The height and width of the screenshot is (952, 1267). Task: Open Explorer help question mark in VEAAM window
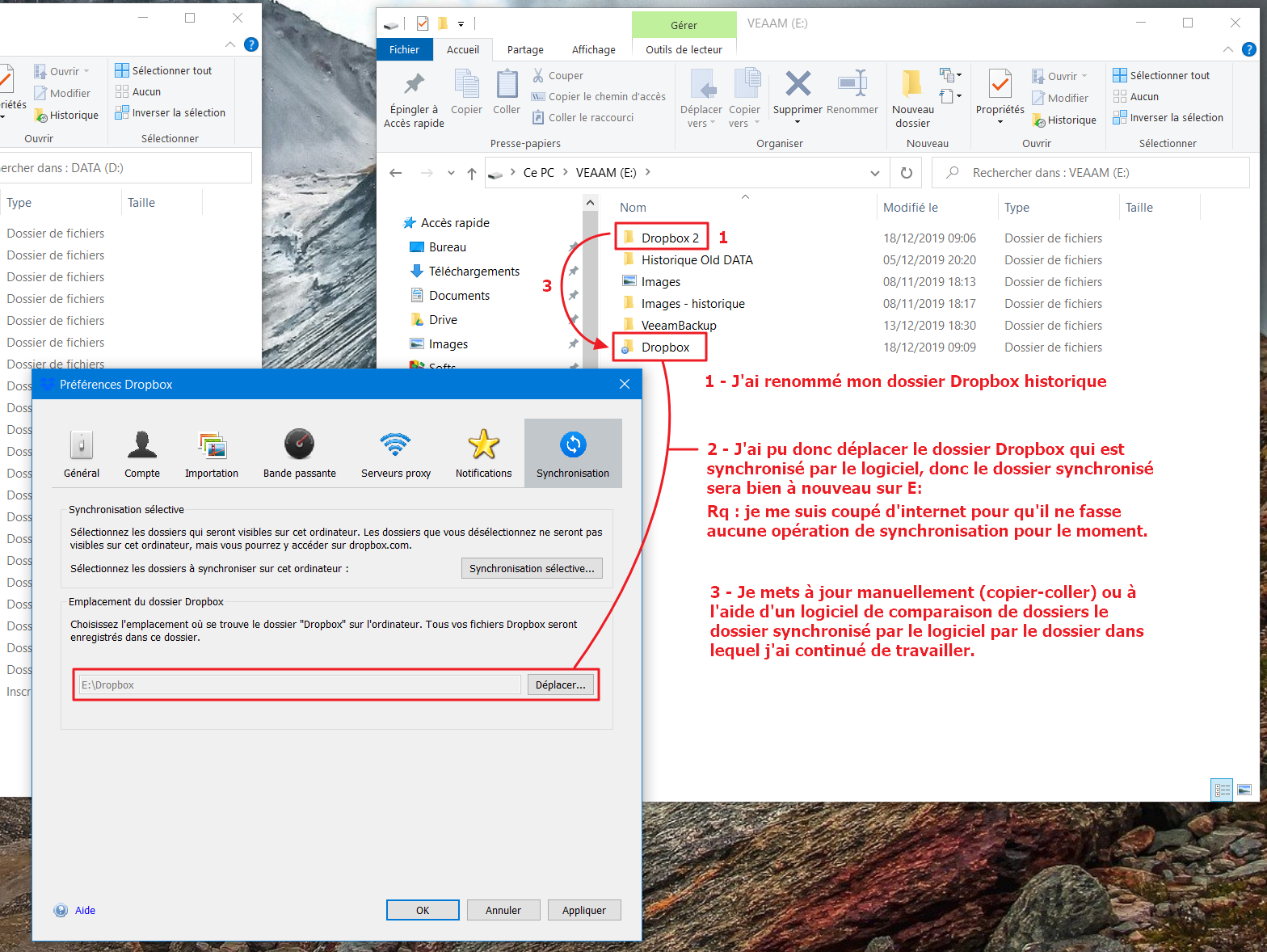coord(1249,49)
